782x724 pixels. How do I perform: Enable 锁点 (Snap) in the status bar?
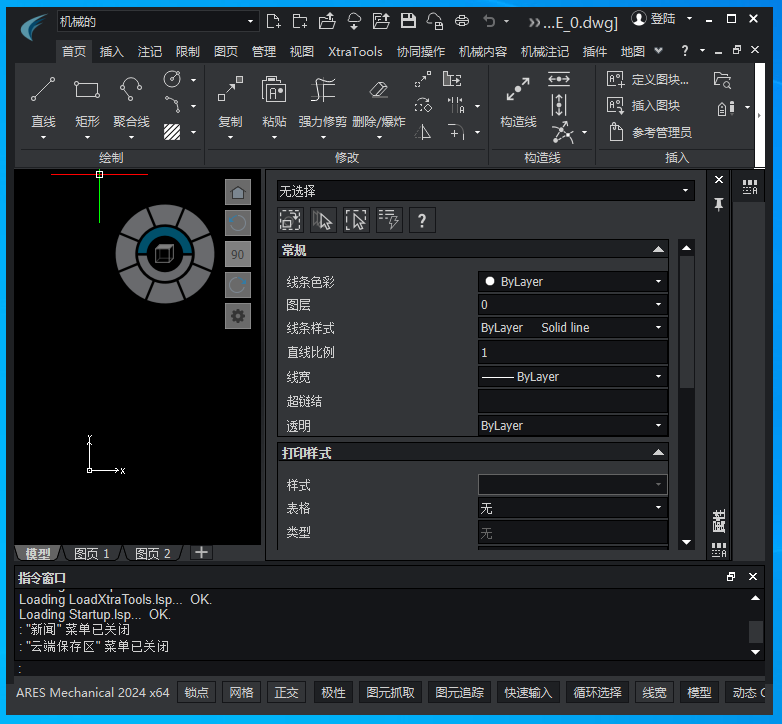click(196, 692)
